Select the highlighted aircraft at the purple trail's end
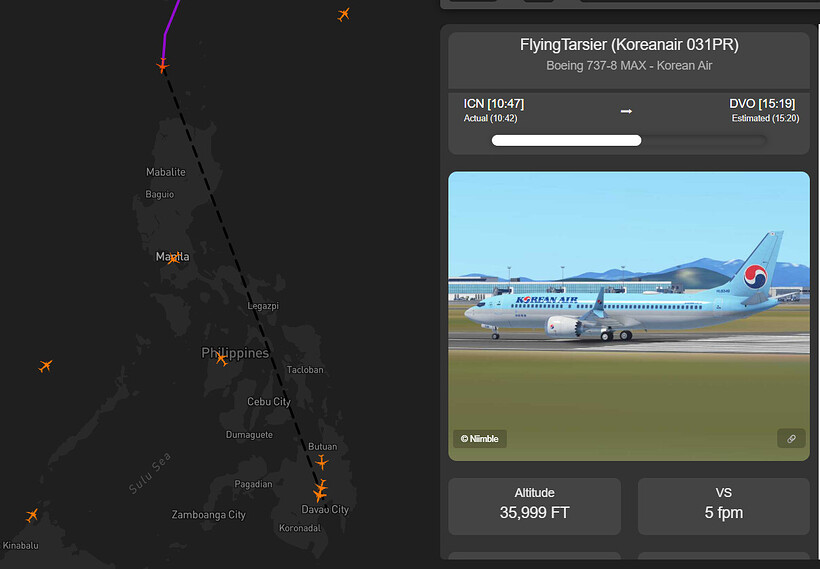 click(x=163, y=65)
